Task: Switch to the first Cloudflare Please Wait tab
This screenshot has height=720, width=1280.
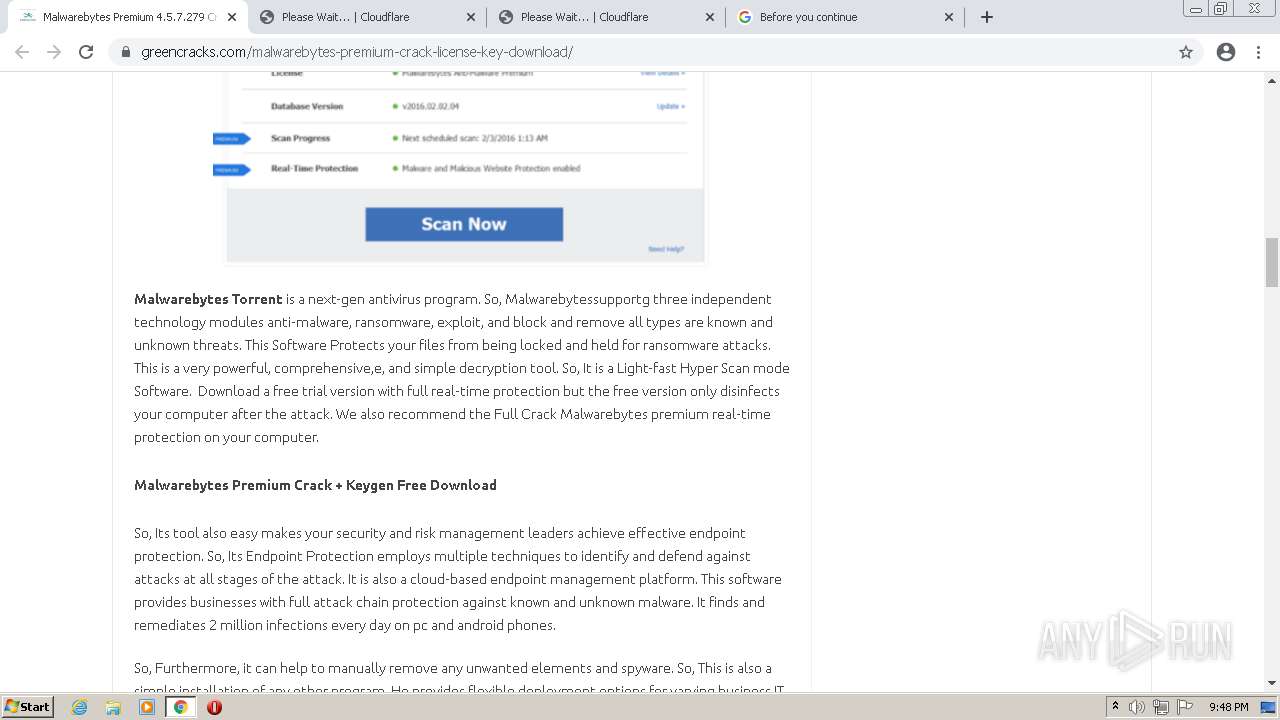Action: (x=367, y=17)
